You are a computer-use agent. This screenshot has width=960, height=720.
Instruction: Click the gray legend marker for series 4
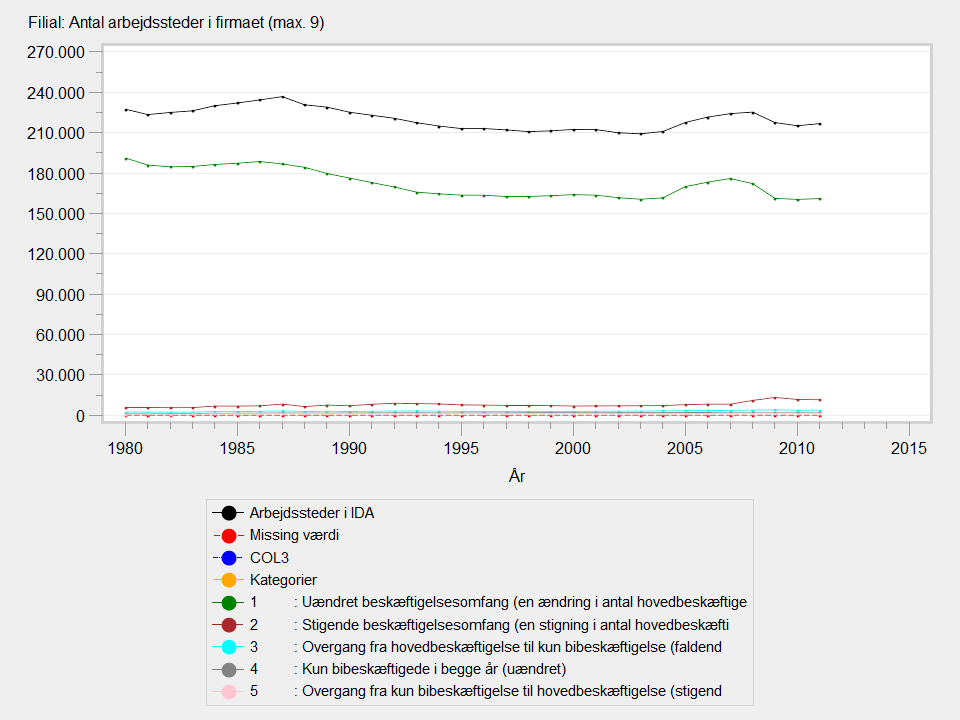228,669
